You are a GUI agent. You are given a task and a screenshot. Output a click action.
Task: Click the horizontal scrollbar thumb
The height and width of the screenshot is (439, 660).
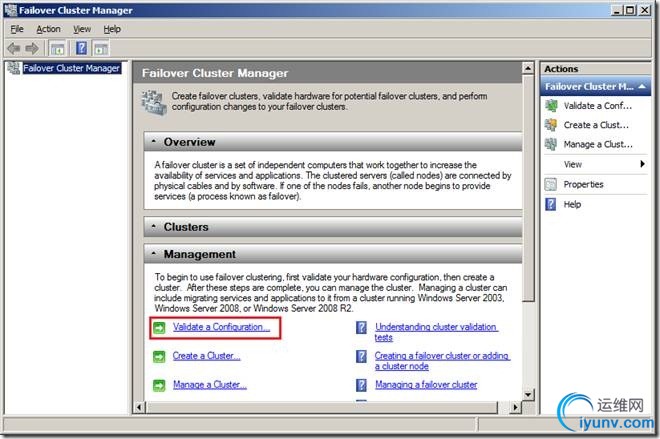322,407
